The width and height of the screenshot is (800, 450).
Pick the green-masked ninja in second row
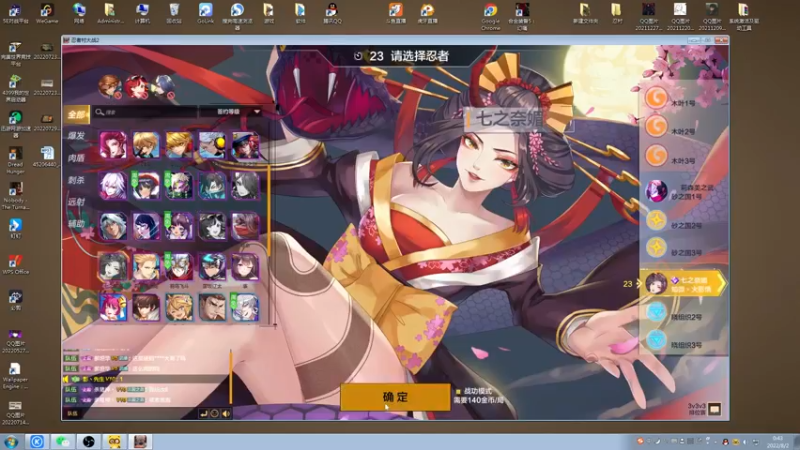pyautogui.click(x=179, y=185)
